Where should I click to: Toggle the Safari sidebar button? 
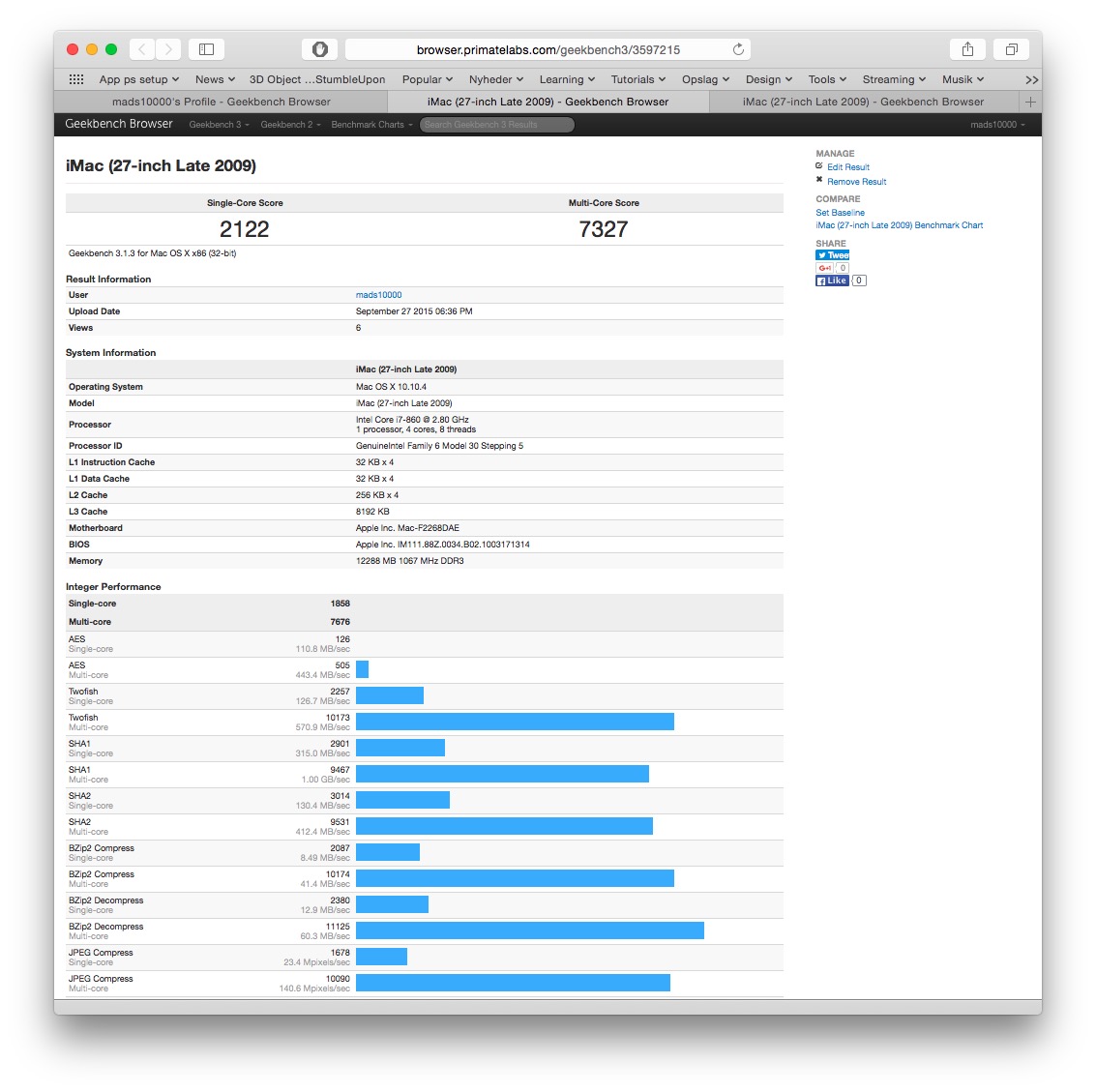point(206,49)
